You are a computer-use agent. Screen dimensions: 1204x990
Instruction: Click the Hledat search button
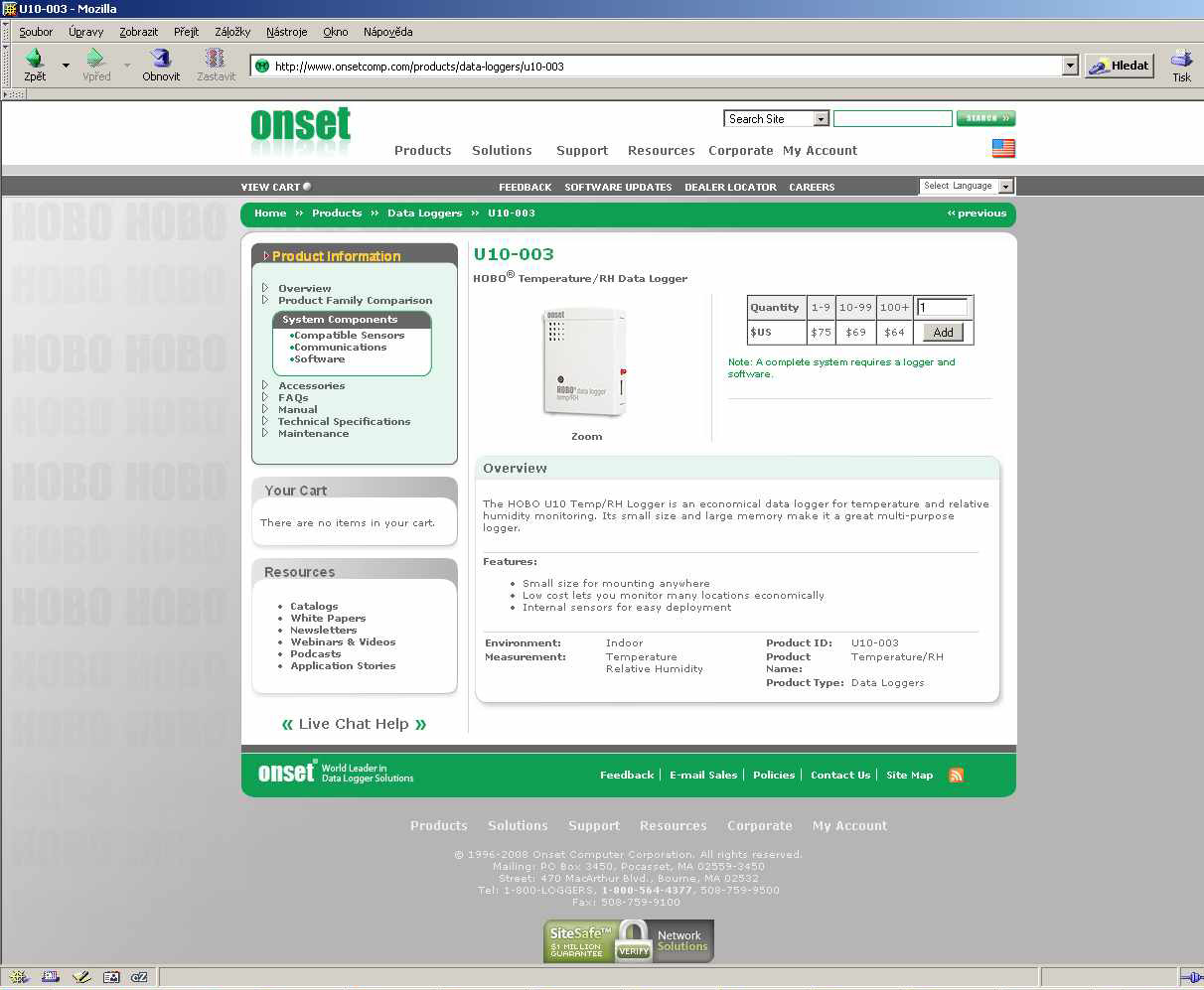click(1119, 66)
